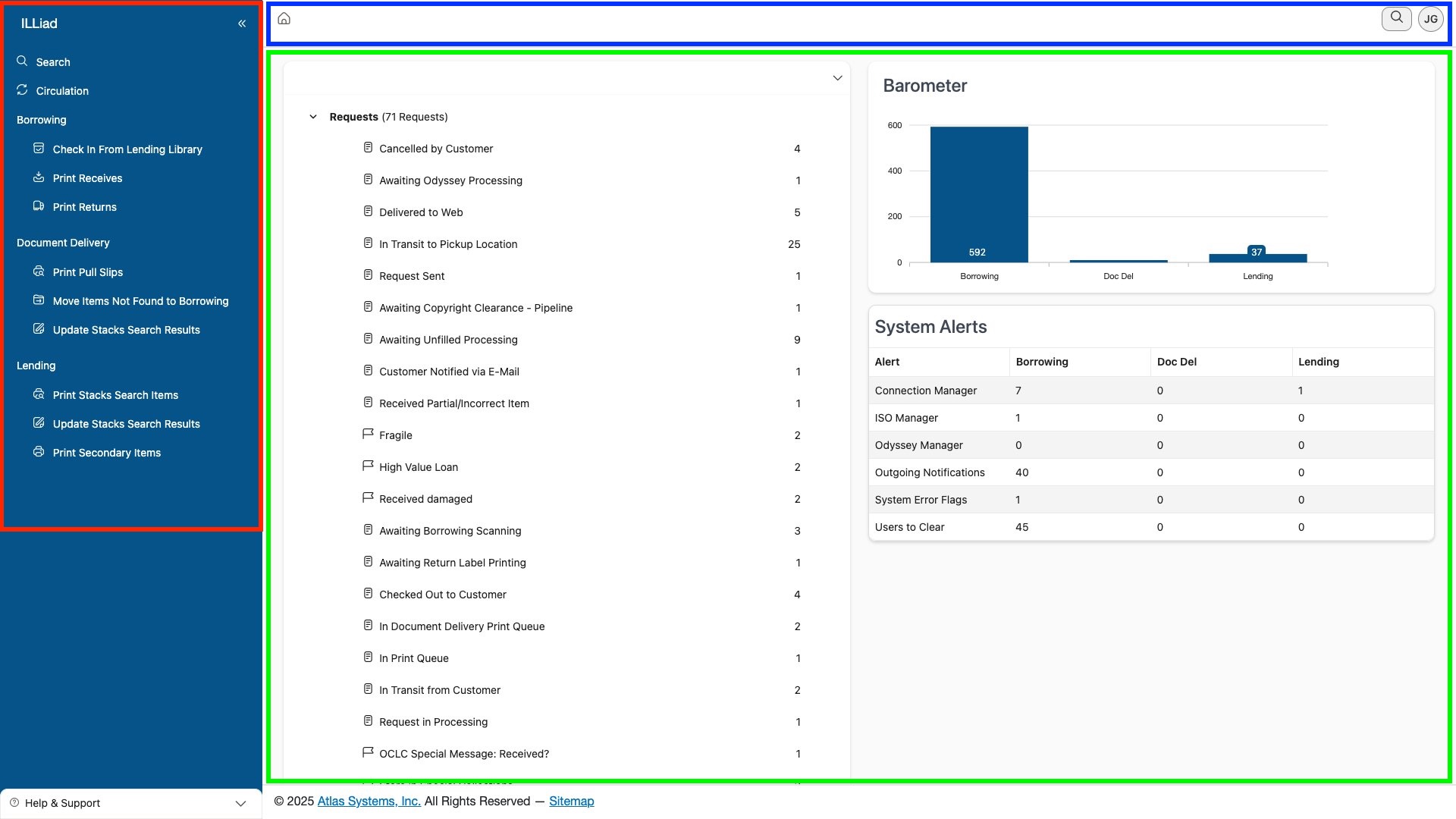The image size is (1456, 819).
Task: Collapse the Requests tree node
Action: click(313, 117)
